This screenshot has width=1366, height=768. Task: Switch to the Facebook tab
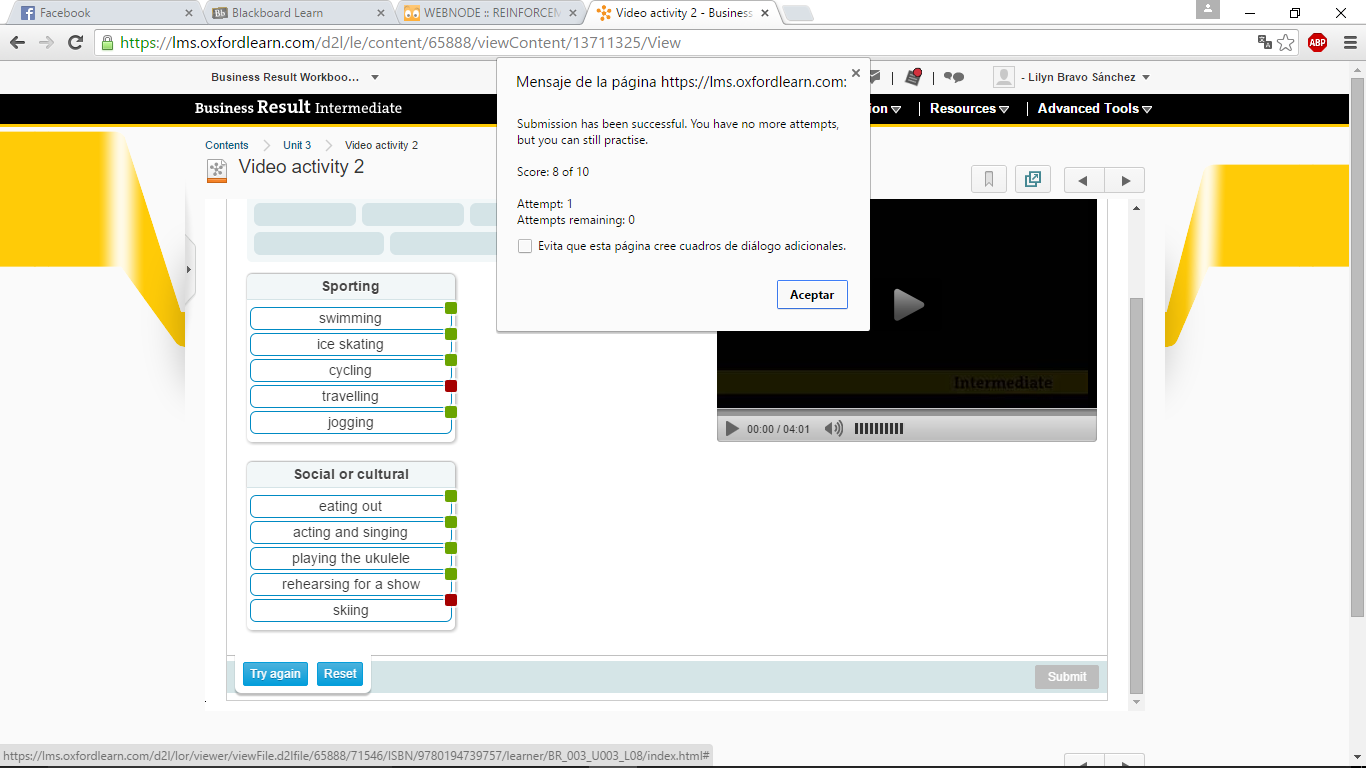click(x=100, y=13)
